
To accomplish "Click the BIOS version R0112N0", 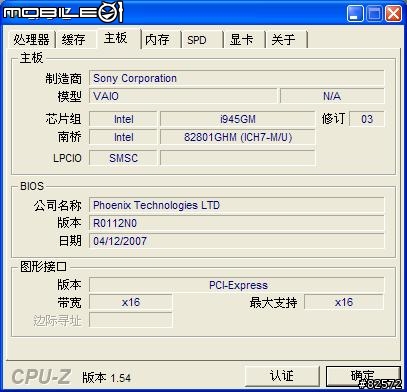I will pos(237,223).
